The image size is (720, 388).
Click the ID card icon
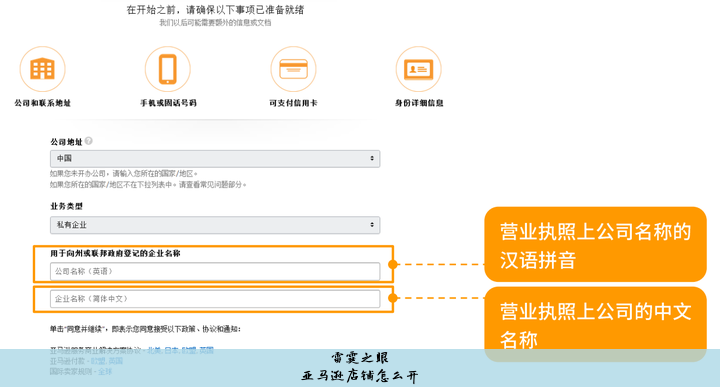(x=418, y=69)
